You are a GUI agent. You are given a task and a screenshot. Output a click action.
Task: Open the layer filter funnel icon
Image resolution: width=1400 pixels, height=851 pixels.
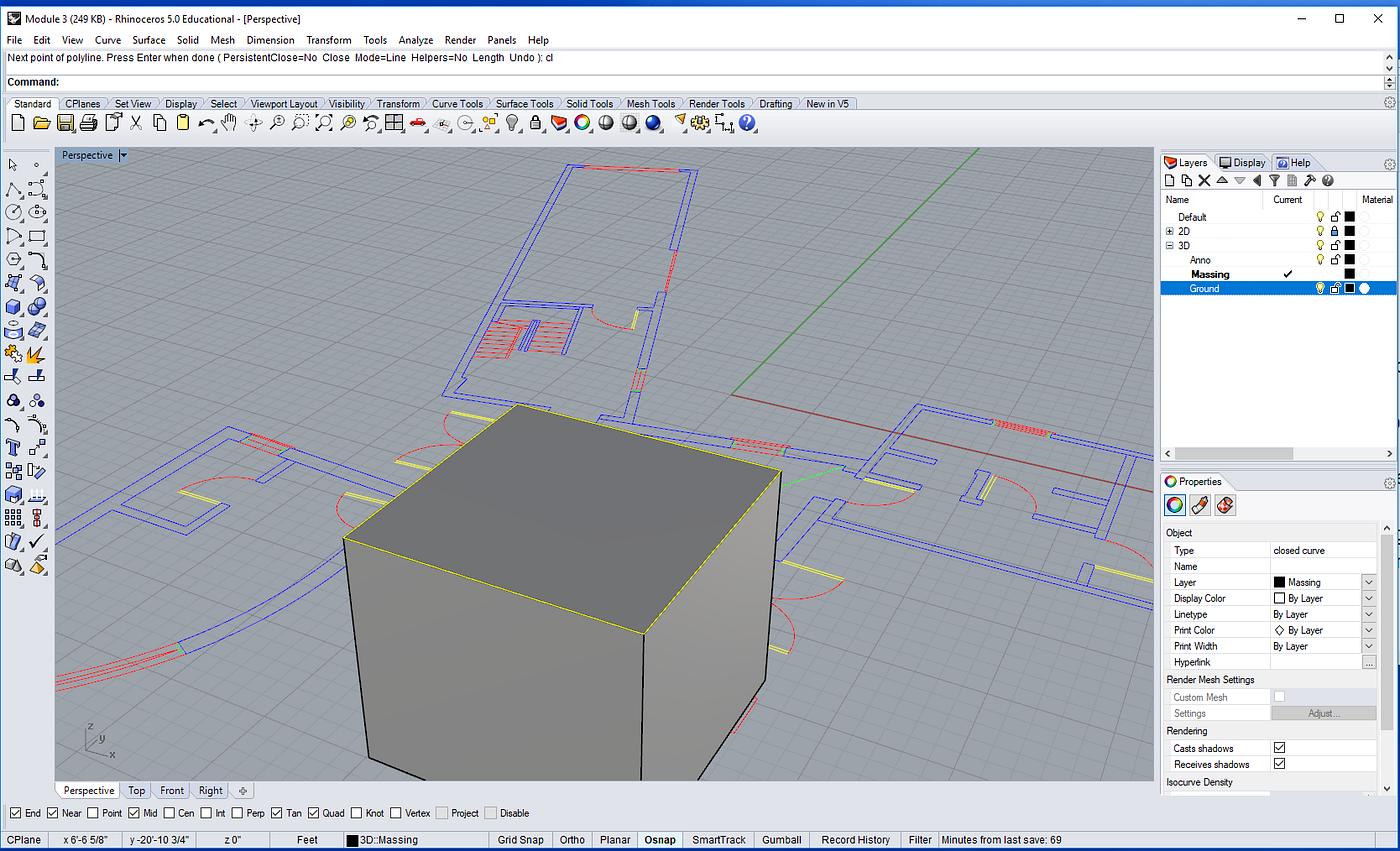(x=1274, y=181)
